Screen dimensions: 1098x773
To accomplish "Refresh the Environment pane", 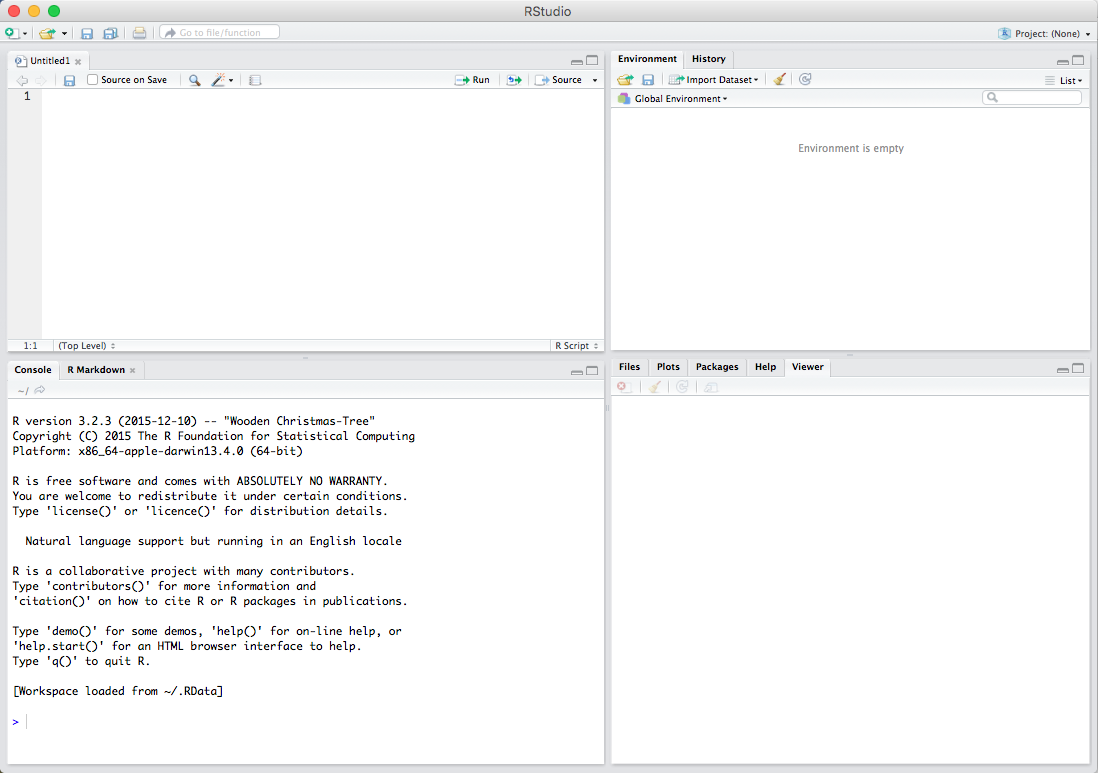I will point(805,80).
